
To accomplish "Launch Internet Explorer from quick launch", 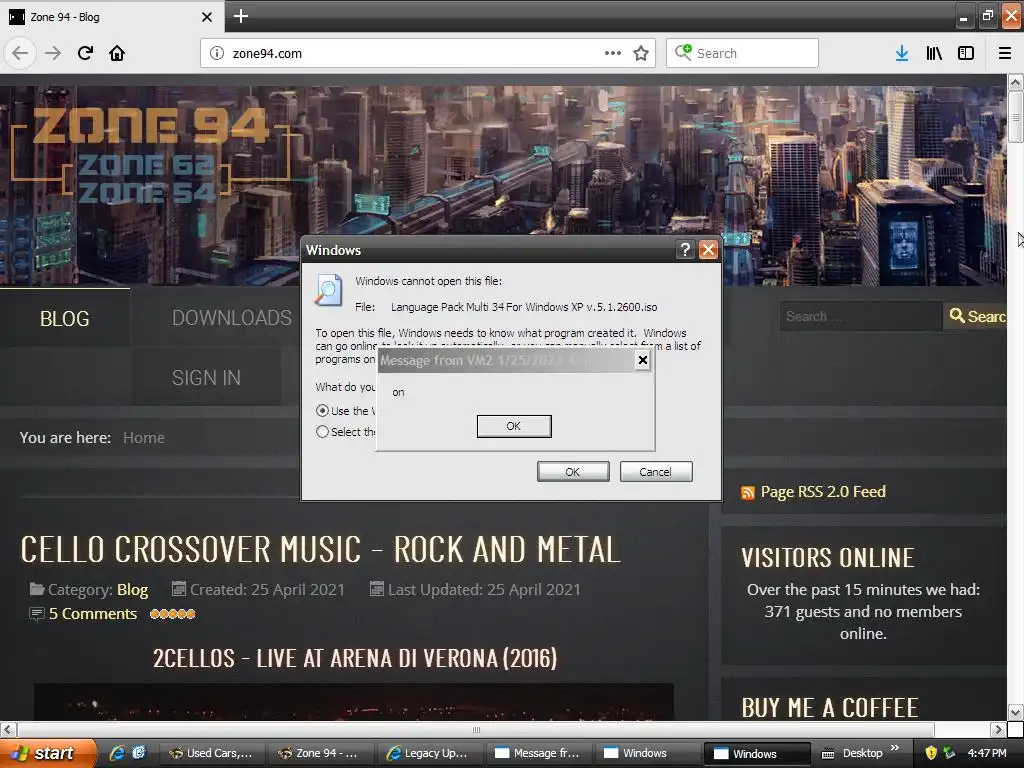I will coord(117,753).
